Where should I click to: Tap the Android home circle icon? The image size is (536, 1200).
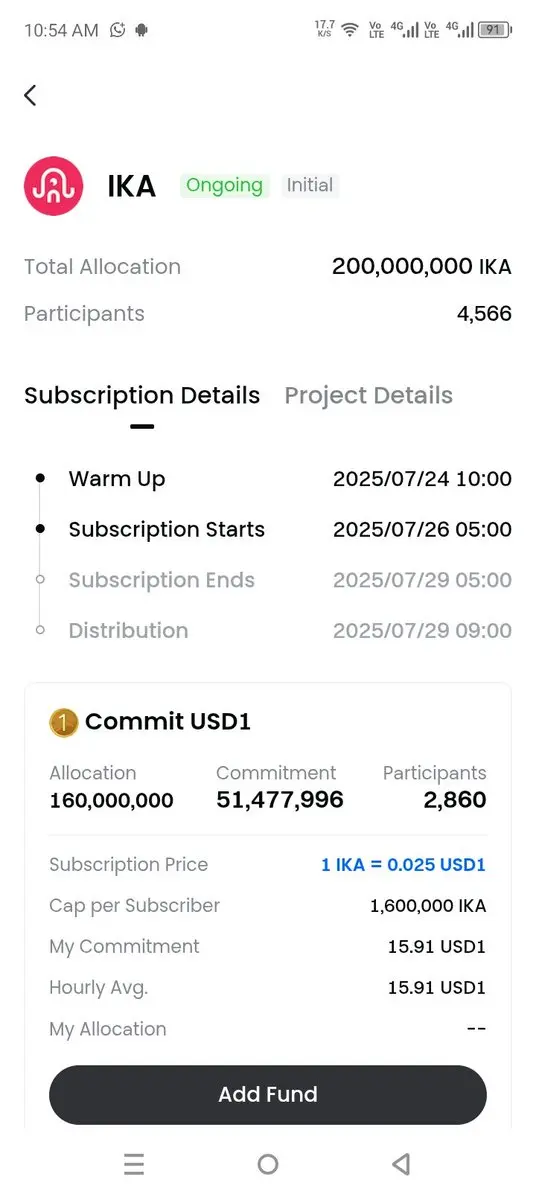[267, 1164]
